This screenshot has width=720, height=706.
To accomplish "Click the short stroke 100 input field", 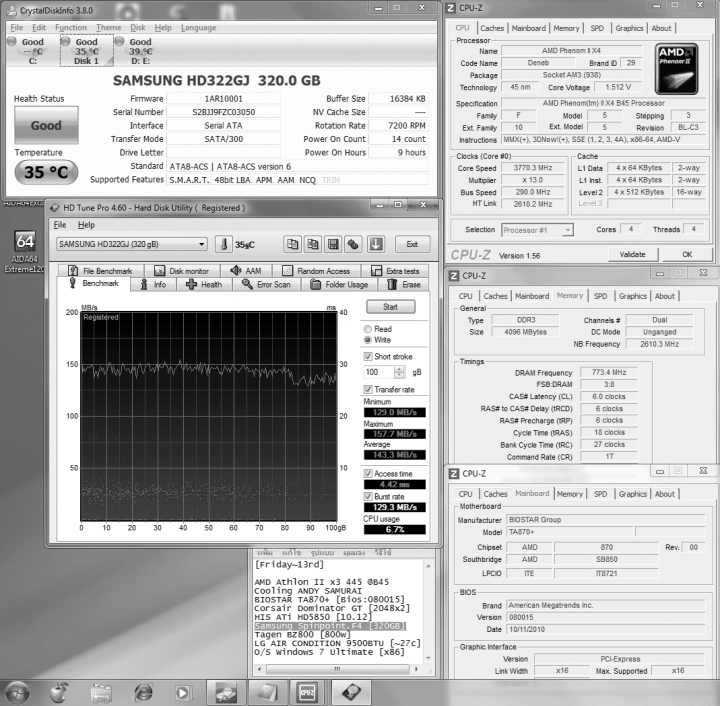I will (x=379, y=372).
